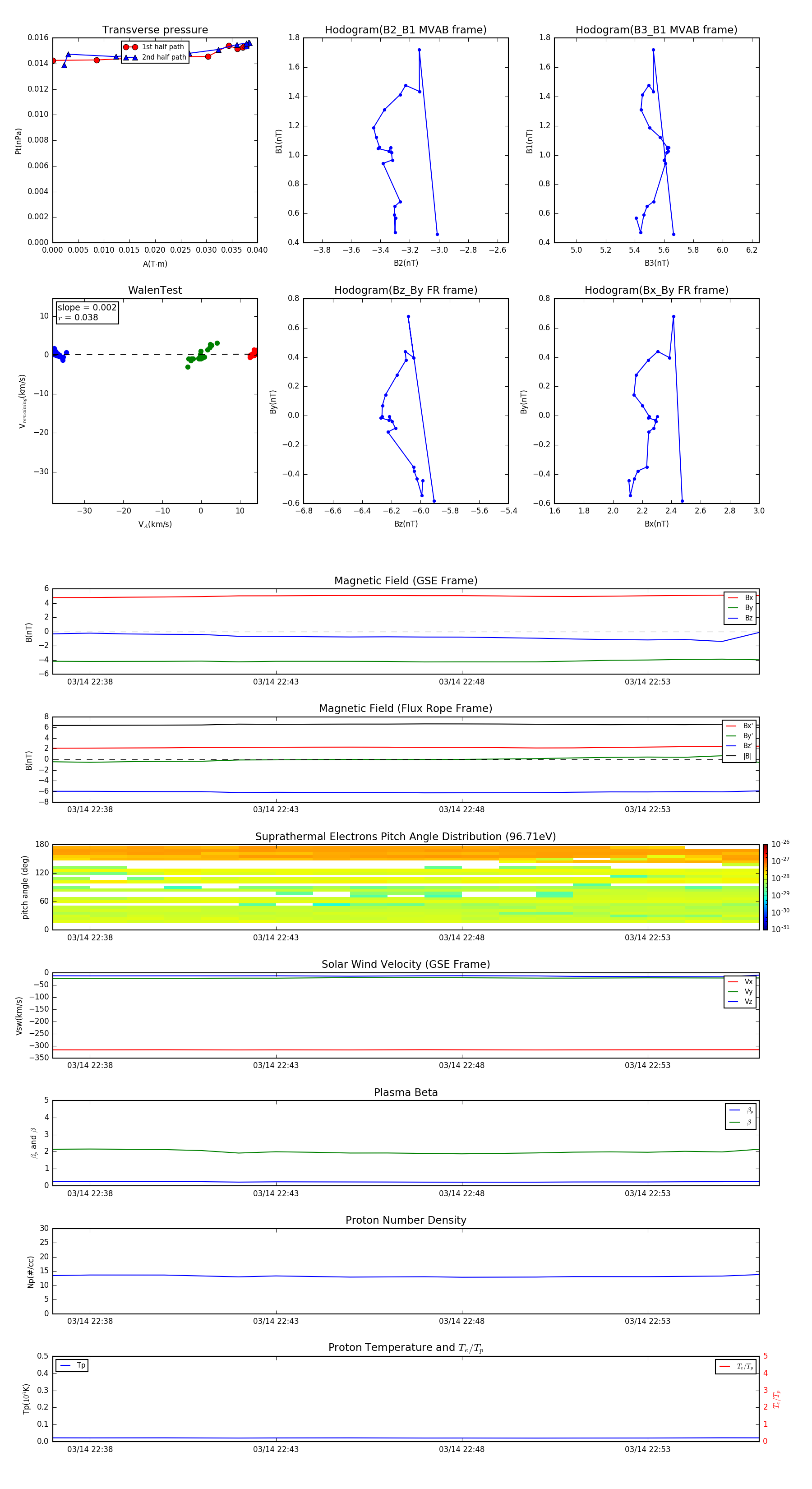This screenshot has width=812, height=1489.
Task: Click "03/14 22:43" tick under Plasma Beta
Action: pyautogui.click(x=276, y=1193)
